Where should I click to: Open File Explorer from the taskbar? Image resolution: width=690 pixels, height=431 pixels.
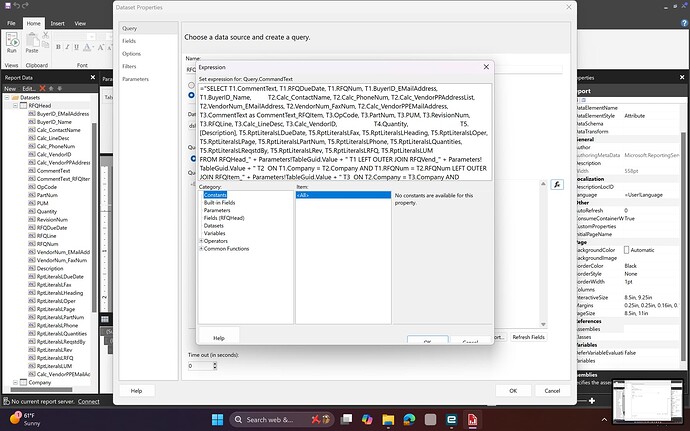(388, 420)
